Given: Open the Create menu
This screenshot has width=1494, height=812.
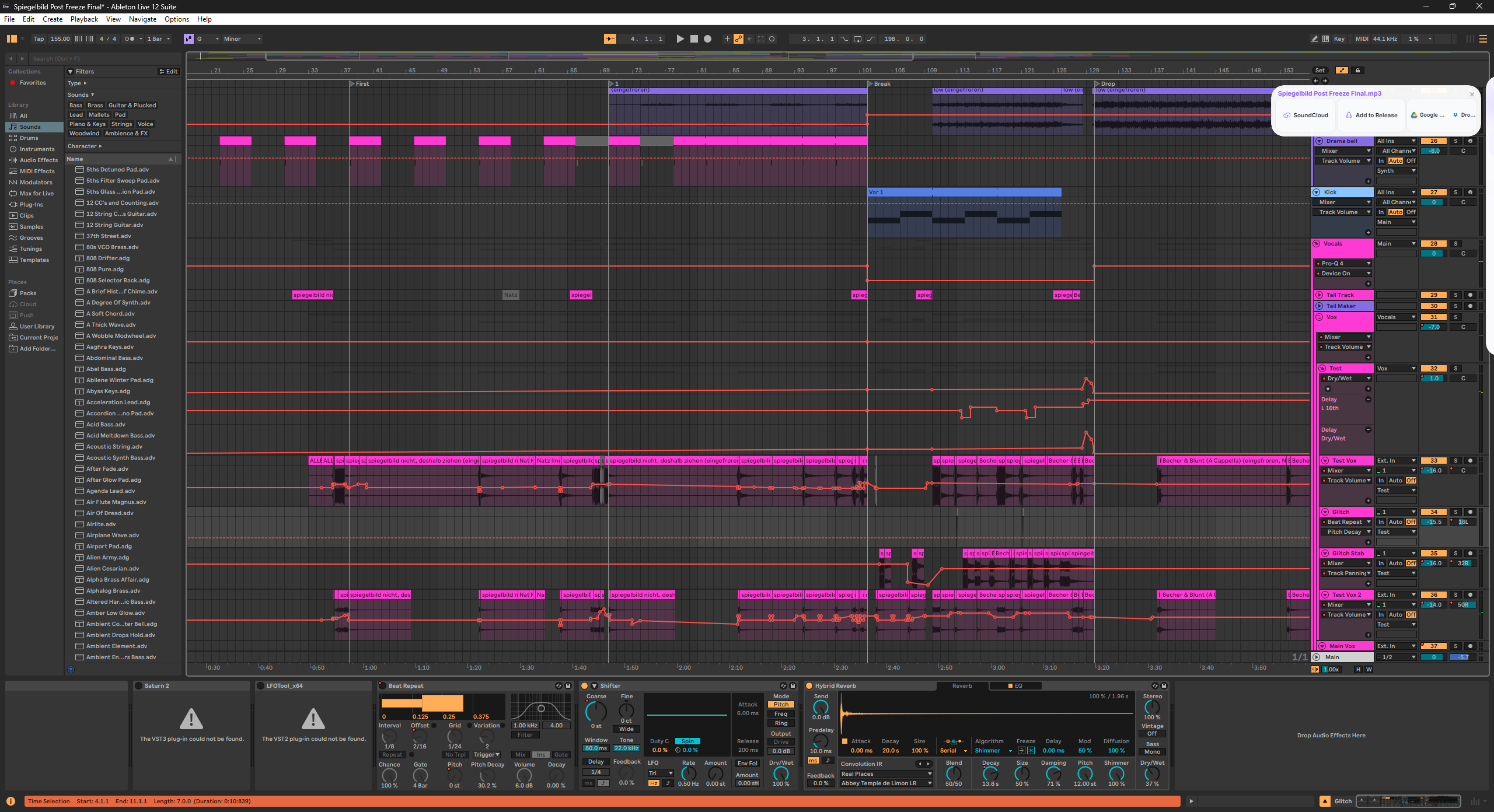Looking at the screenshot, I should pyautogui.click(x=53, y=19).
